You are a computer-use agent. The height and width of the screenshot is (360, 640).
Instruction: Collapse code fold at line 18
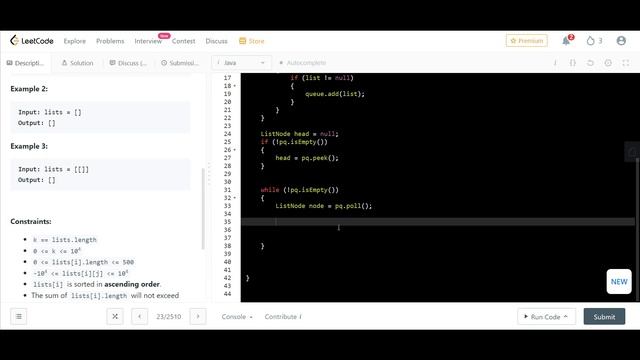(x=235, y=86)
